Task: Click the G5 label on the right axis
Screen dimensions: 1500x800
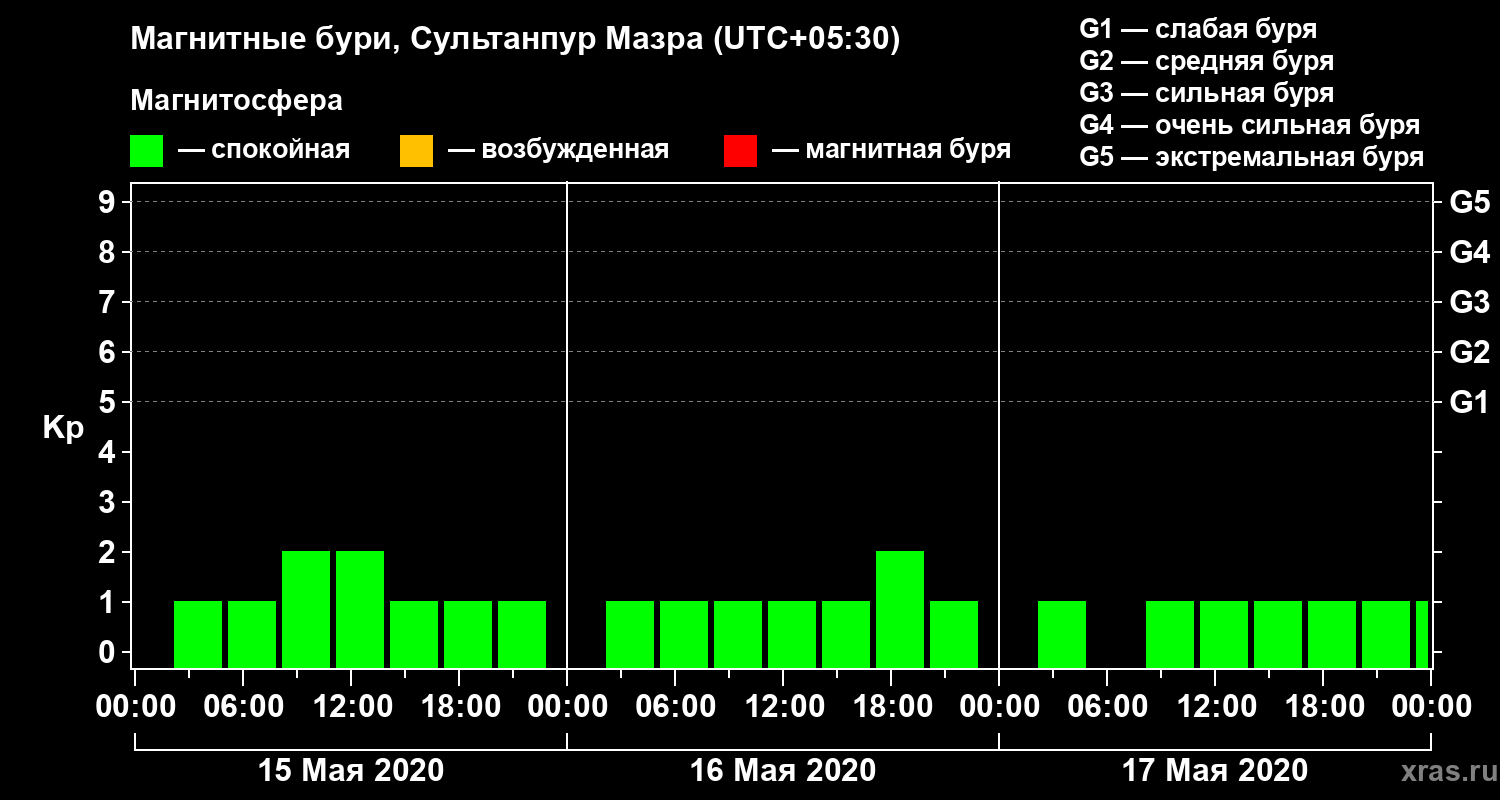Action: tap(1470, 202)
